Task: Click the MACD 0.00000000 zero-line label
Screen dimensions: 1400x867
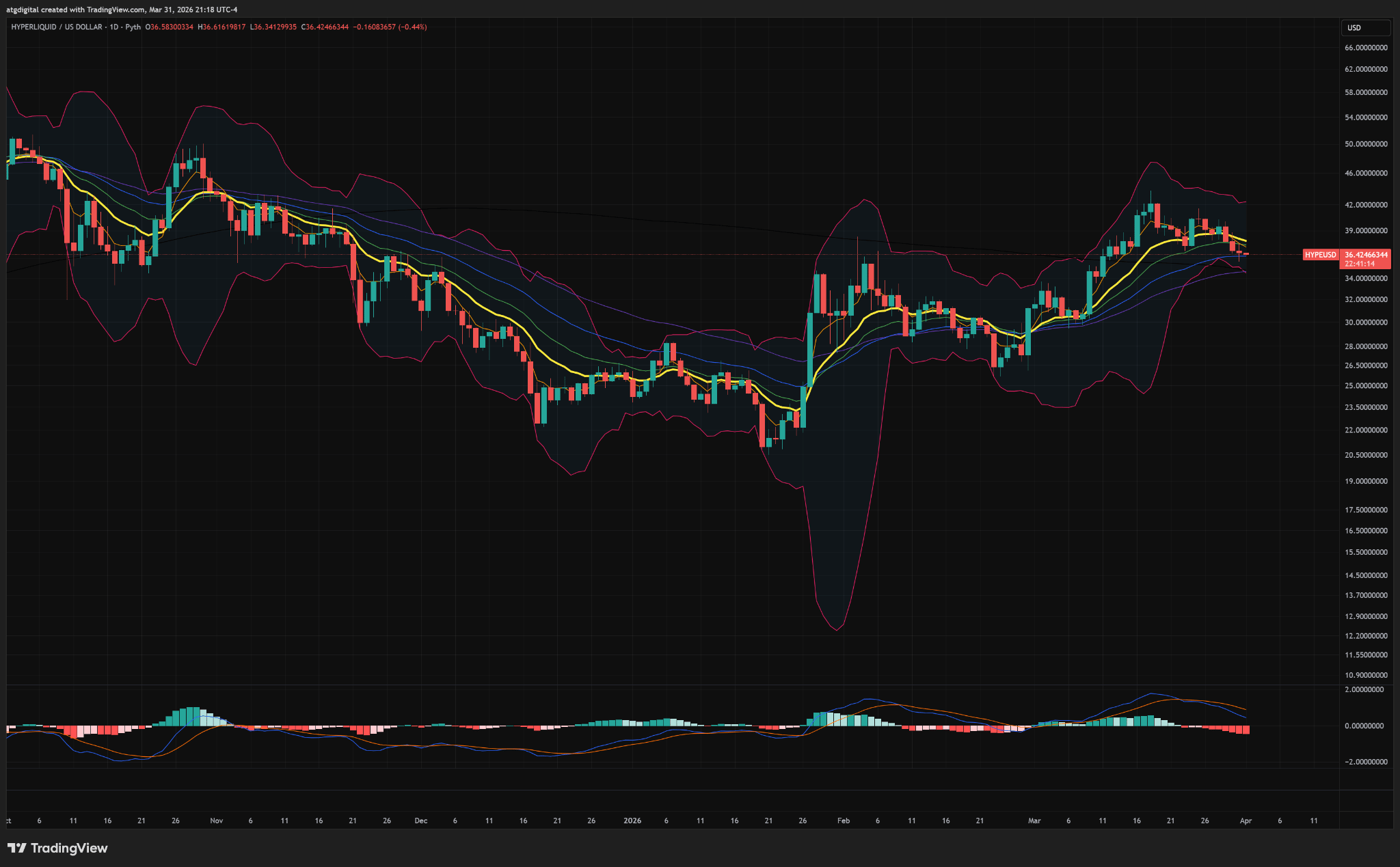Action: pos(1365,726)
